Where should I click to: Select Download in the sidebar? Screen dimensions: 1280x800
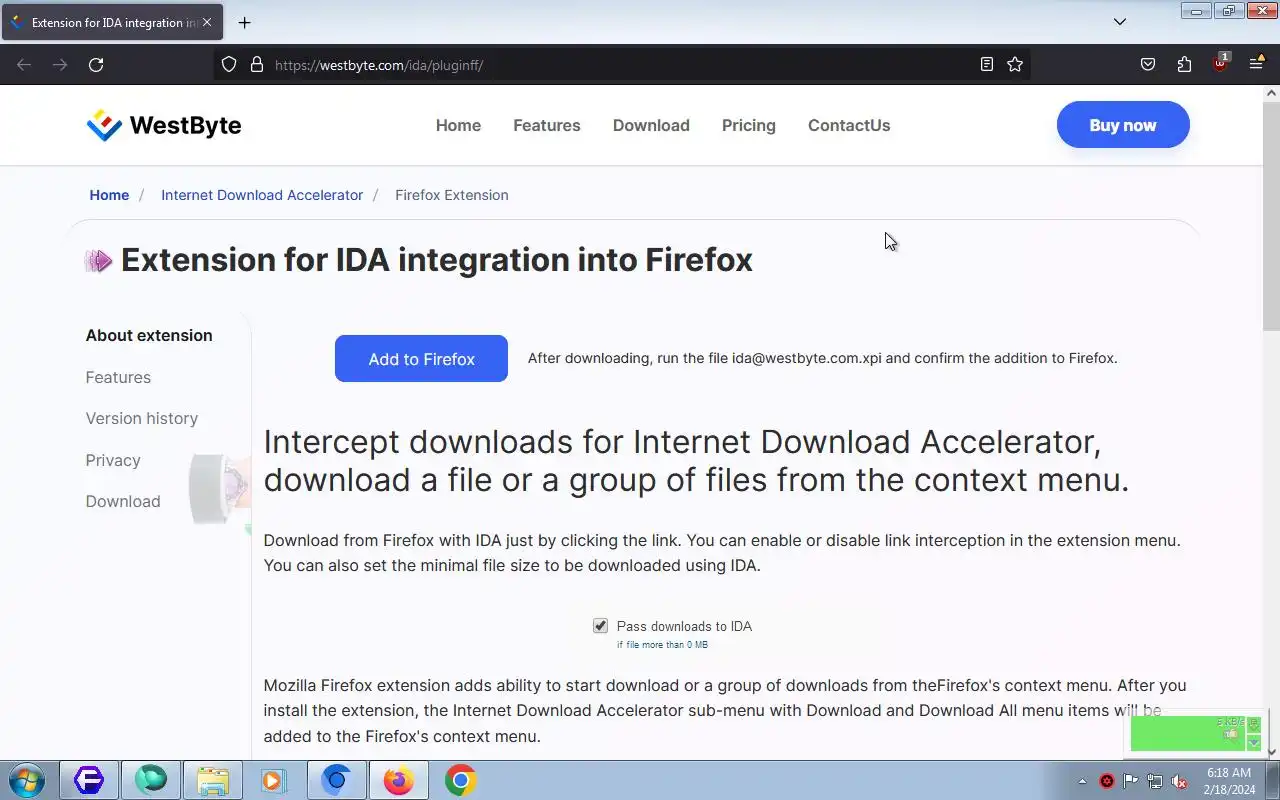point(123,501)
